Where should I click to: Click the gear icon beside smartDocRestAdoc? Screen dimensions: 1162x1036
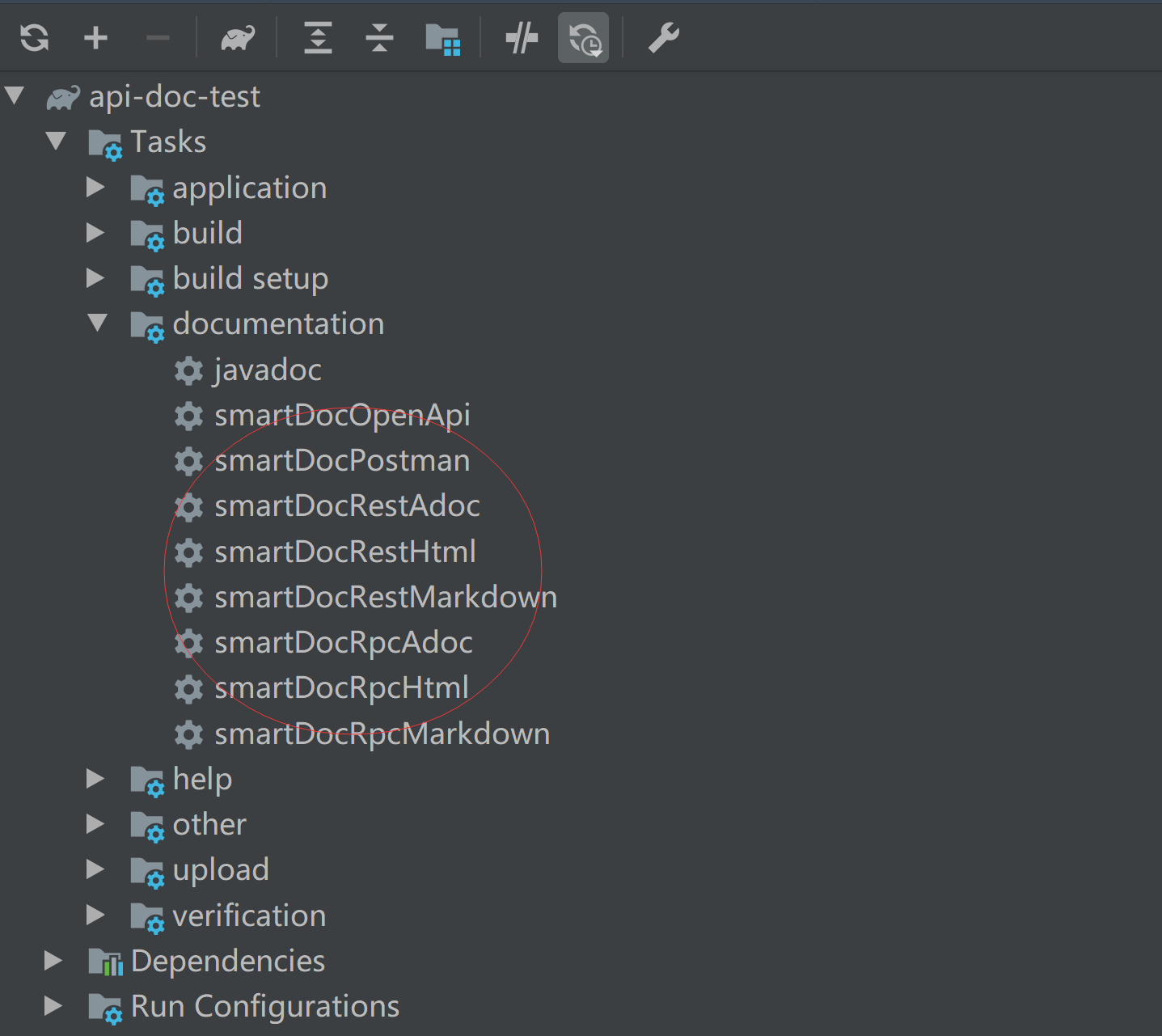tap(189, 507)
